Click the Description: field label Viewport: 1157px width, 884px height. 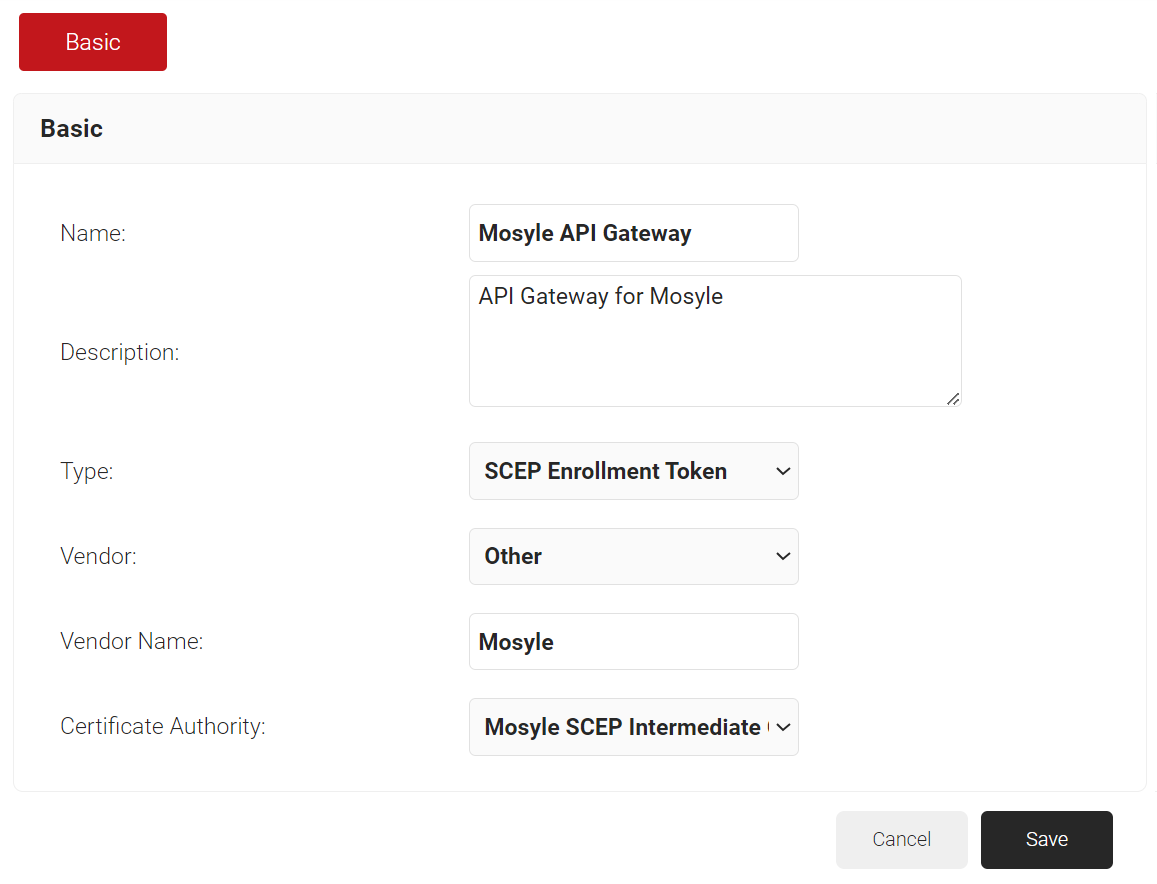point(120,352)
